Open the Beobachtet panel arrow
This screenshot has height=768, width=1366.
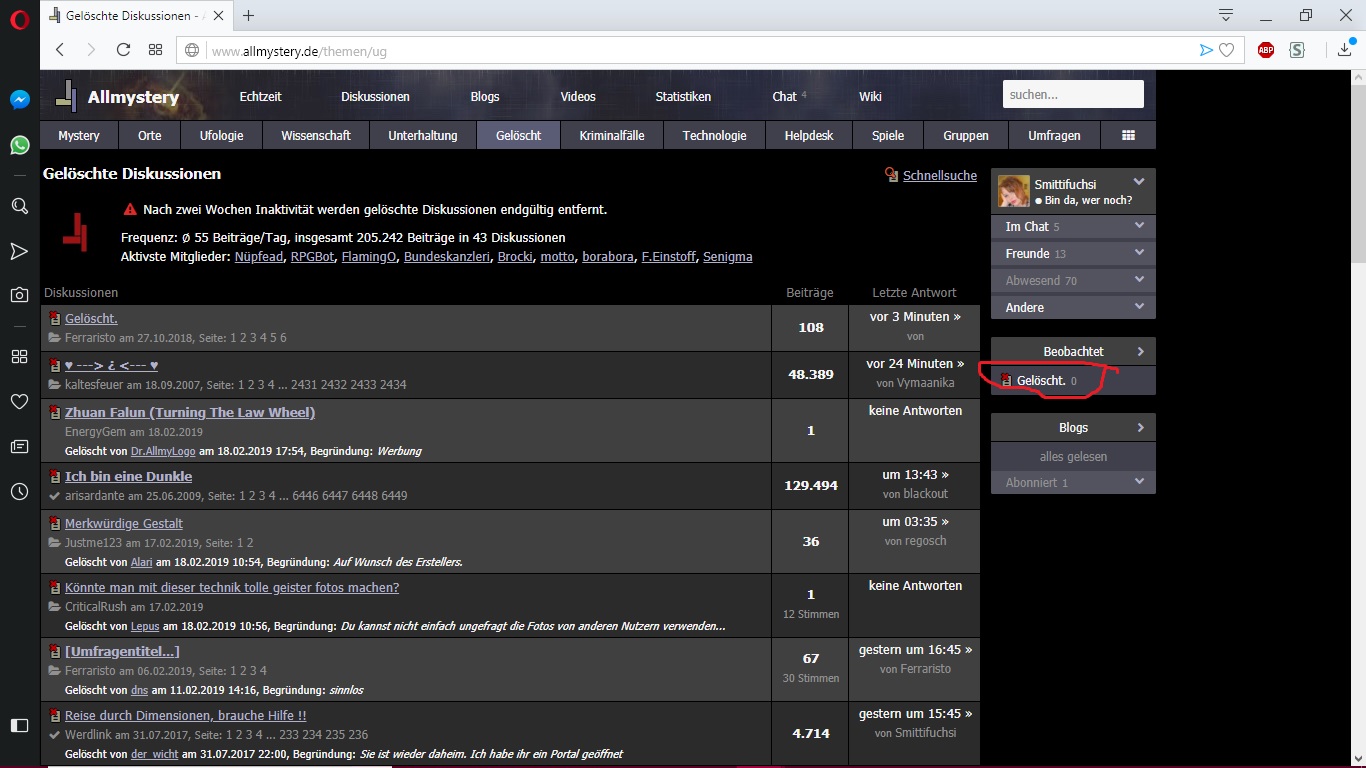click(1140, 351)
